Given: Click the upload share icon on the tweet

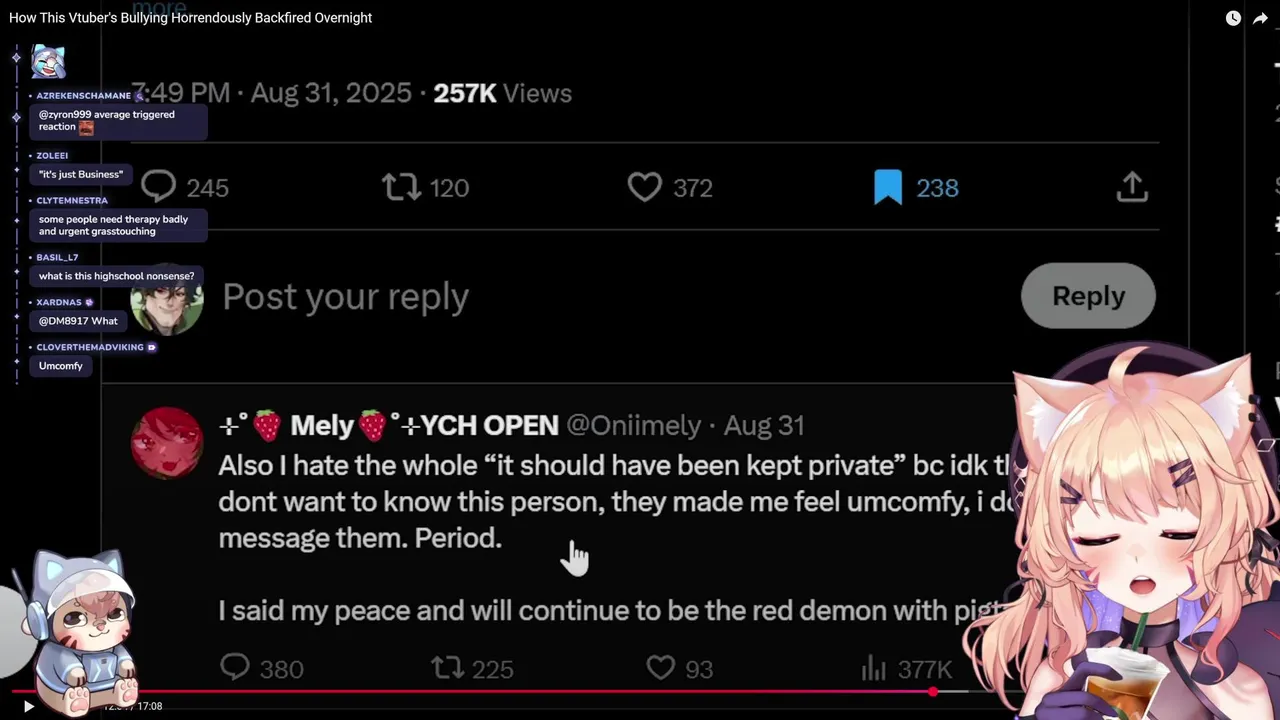Looking at the screenshot, I should coord(1132,187).
